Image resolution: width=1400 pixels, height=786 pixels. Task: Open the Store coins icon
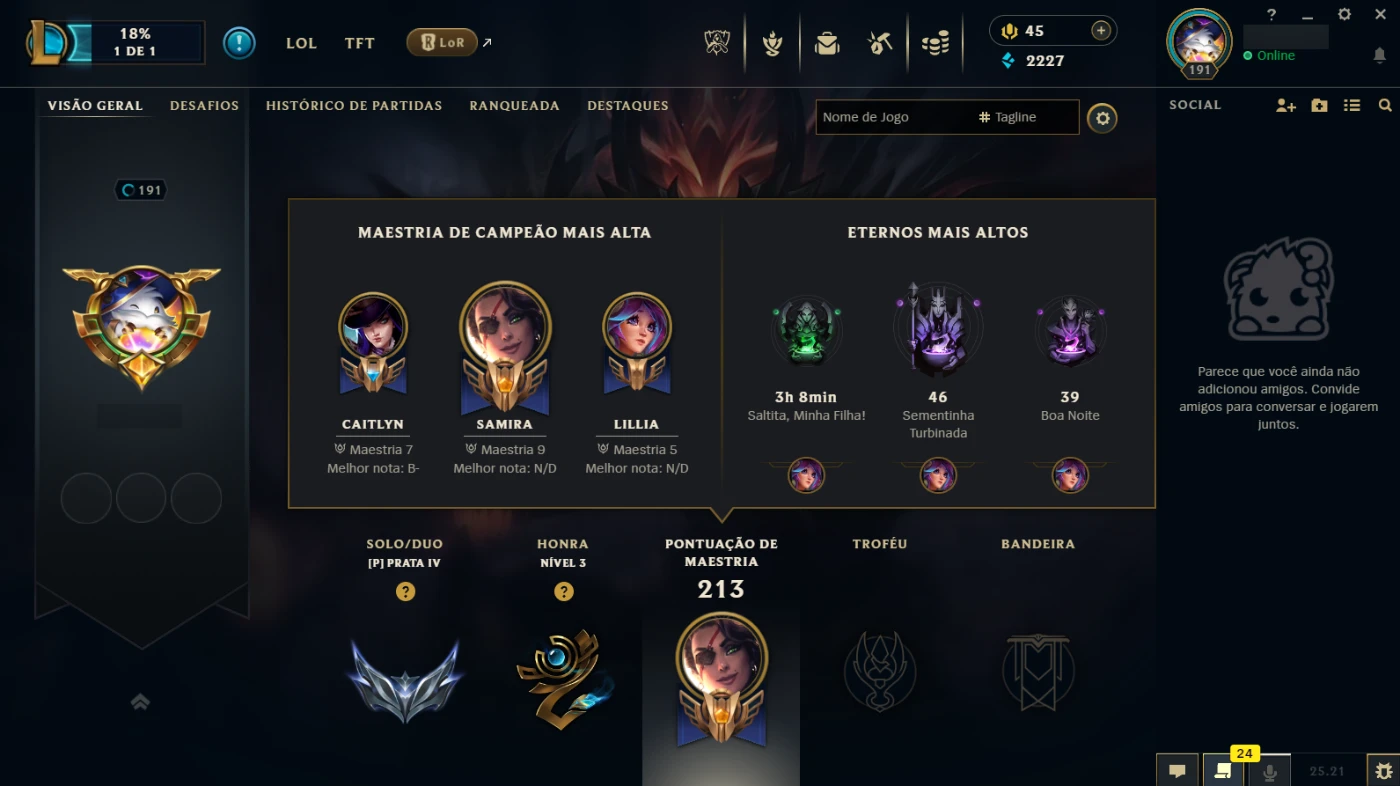[935, 43]
